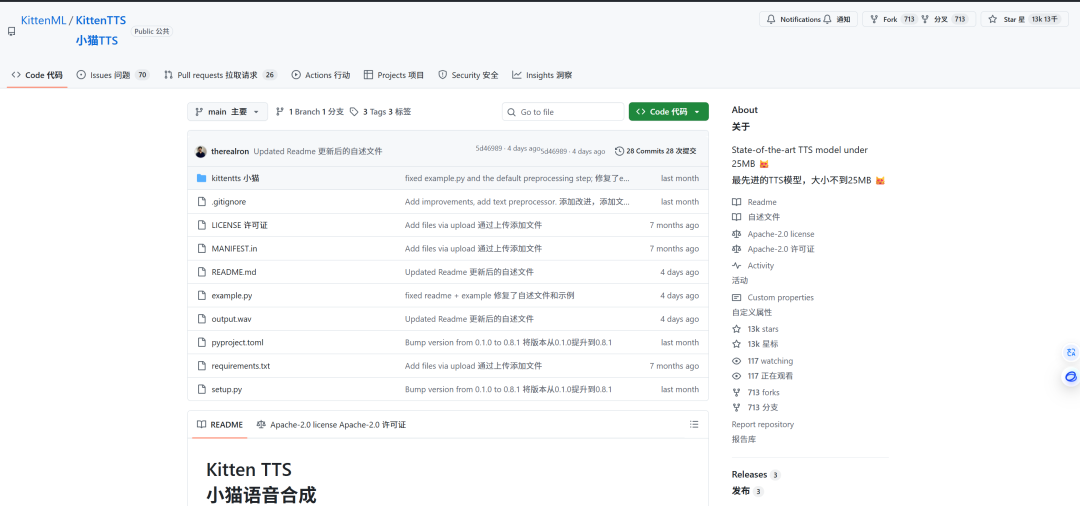Open the main branch dropdown
1080x506 pixels.
(227, 112)
